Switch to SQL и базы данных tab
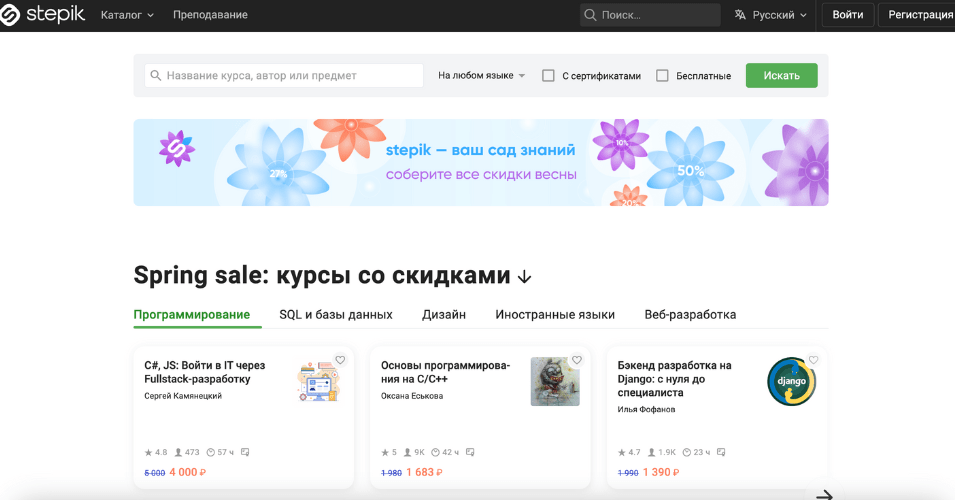 [336, 315]
